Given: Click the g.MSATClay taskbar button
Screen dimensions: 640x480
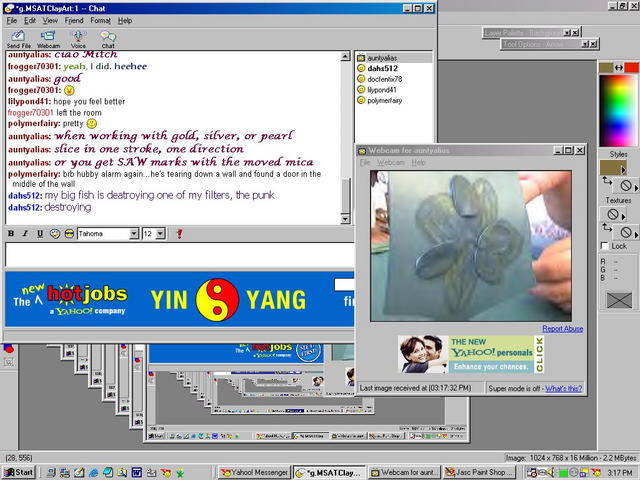Looking at the screenshot, I should pos(330,472).
